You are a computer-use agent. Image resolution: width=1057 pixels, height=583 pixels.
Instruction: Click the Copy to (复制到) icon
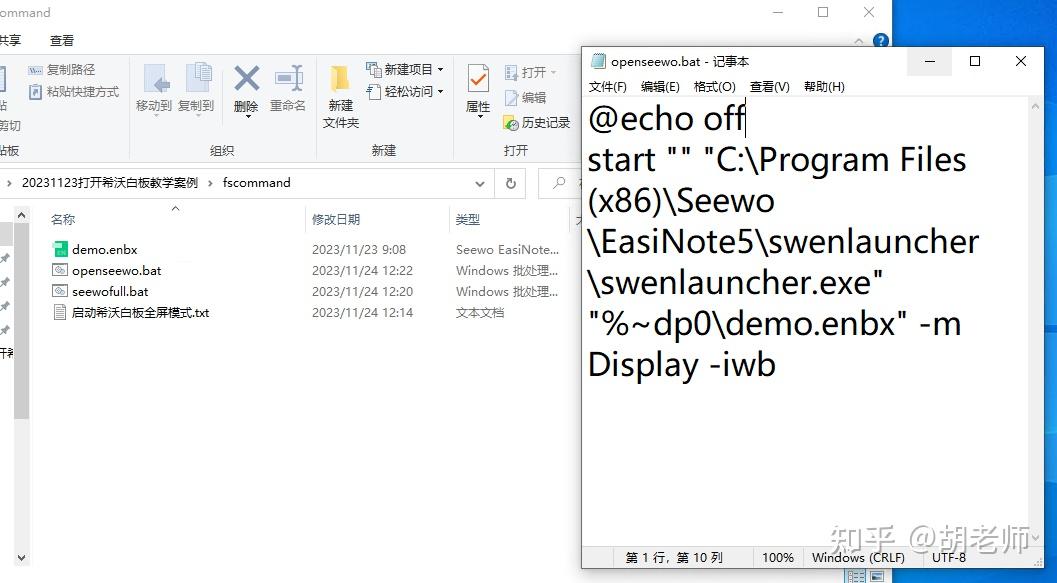click(197, 79)
